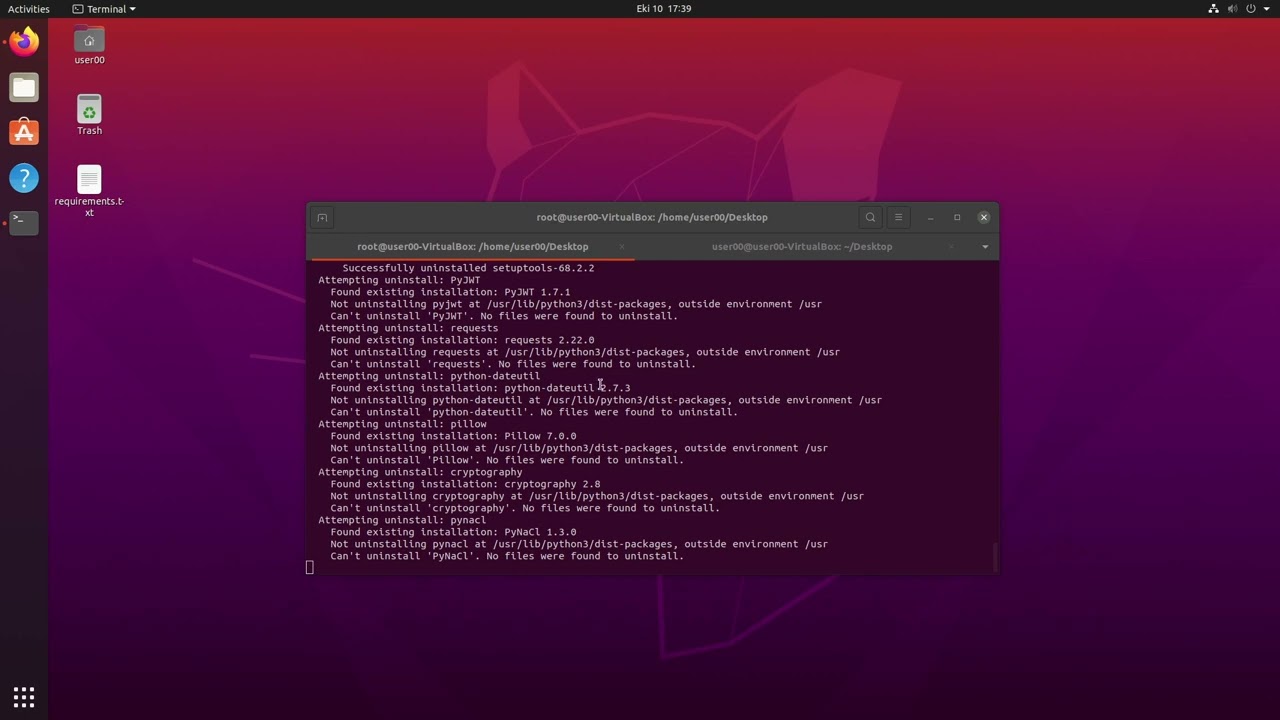Show Applications grid in the dock
Viewport: 1280px width, 720px height.
pos(24,697)
